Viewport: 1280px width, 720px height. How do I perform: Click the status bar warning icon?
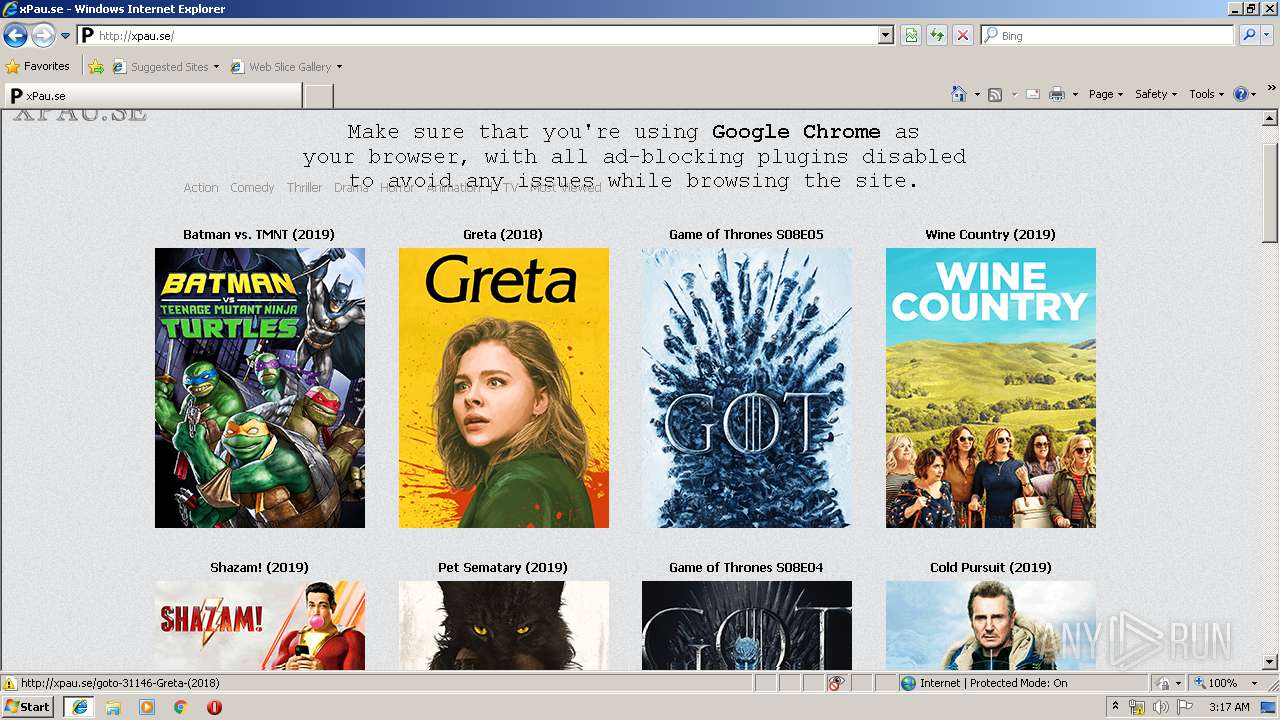pyautogui.click(x=10, y=683)
